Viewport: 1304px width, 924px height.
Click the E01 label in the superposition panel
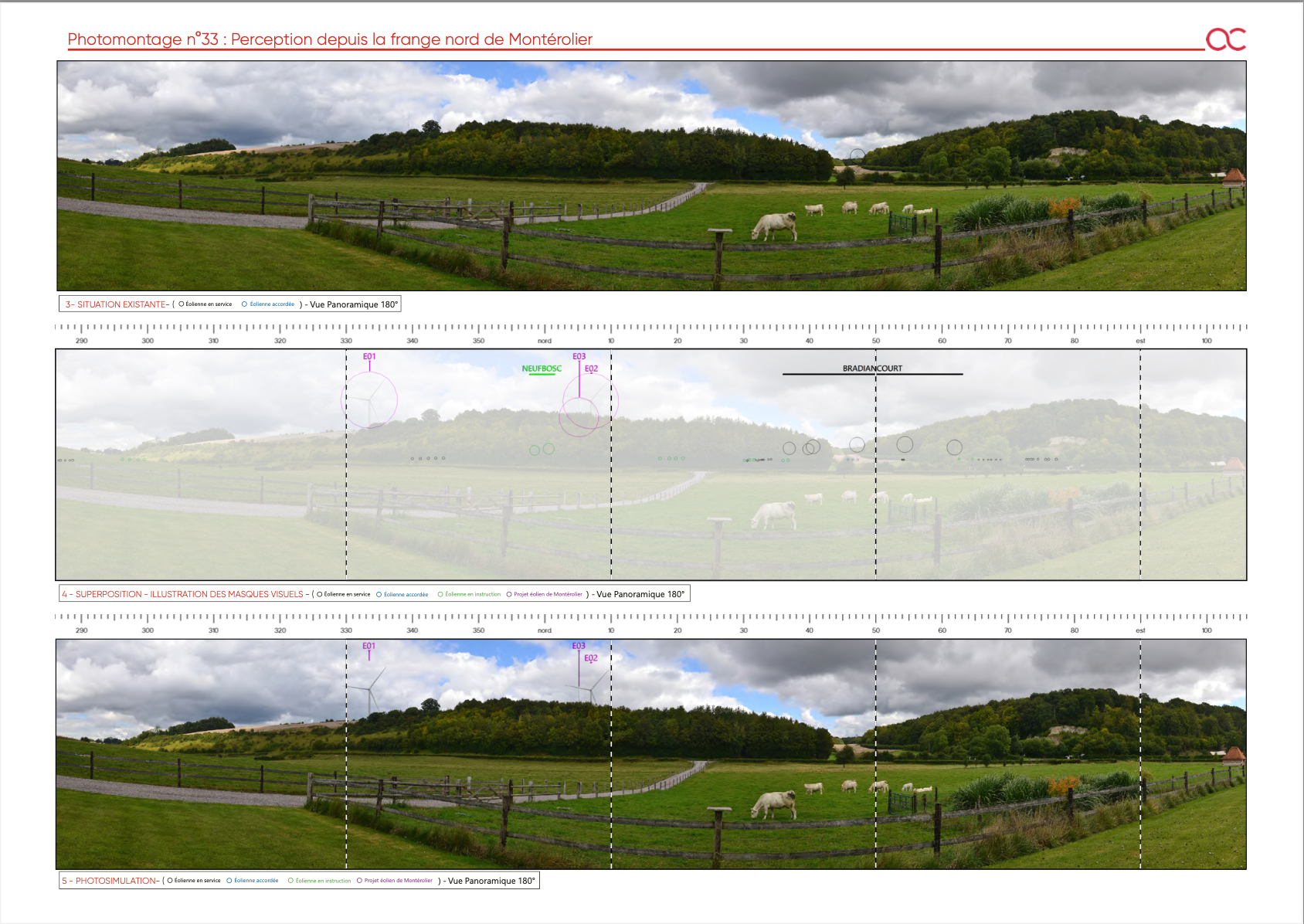tap(369, 357)
